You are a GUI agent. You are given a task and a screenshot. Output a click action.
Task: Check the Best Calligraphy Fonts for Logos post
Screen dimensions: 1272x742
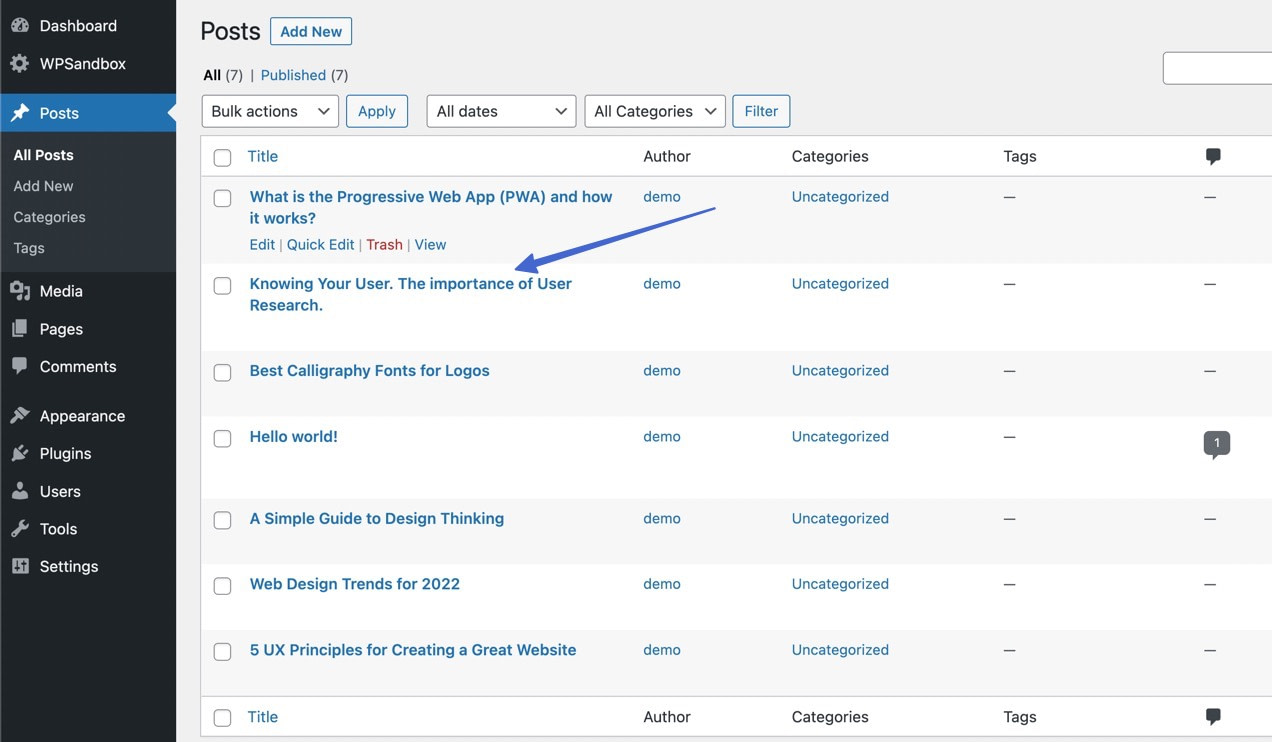click(x=222, y=372)
